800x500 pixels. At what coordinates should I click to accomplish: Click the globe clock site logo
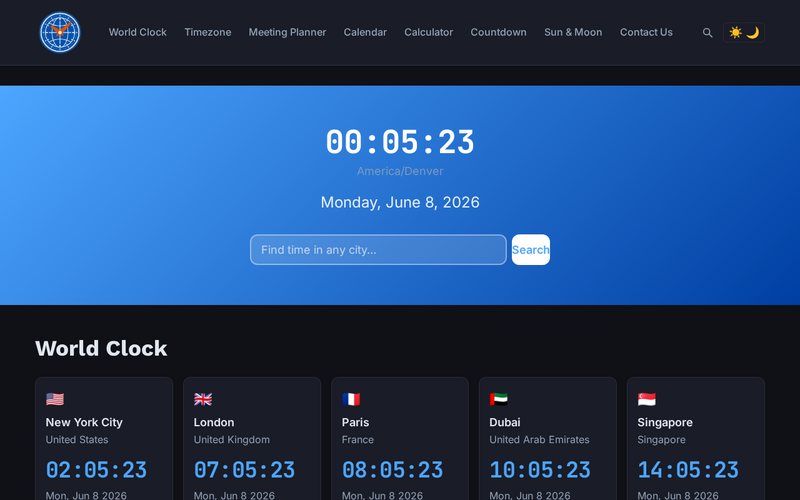(x=60, y=33)
